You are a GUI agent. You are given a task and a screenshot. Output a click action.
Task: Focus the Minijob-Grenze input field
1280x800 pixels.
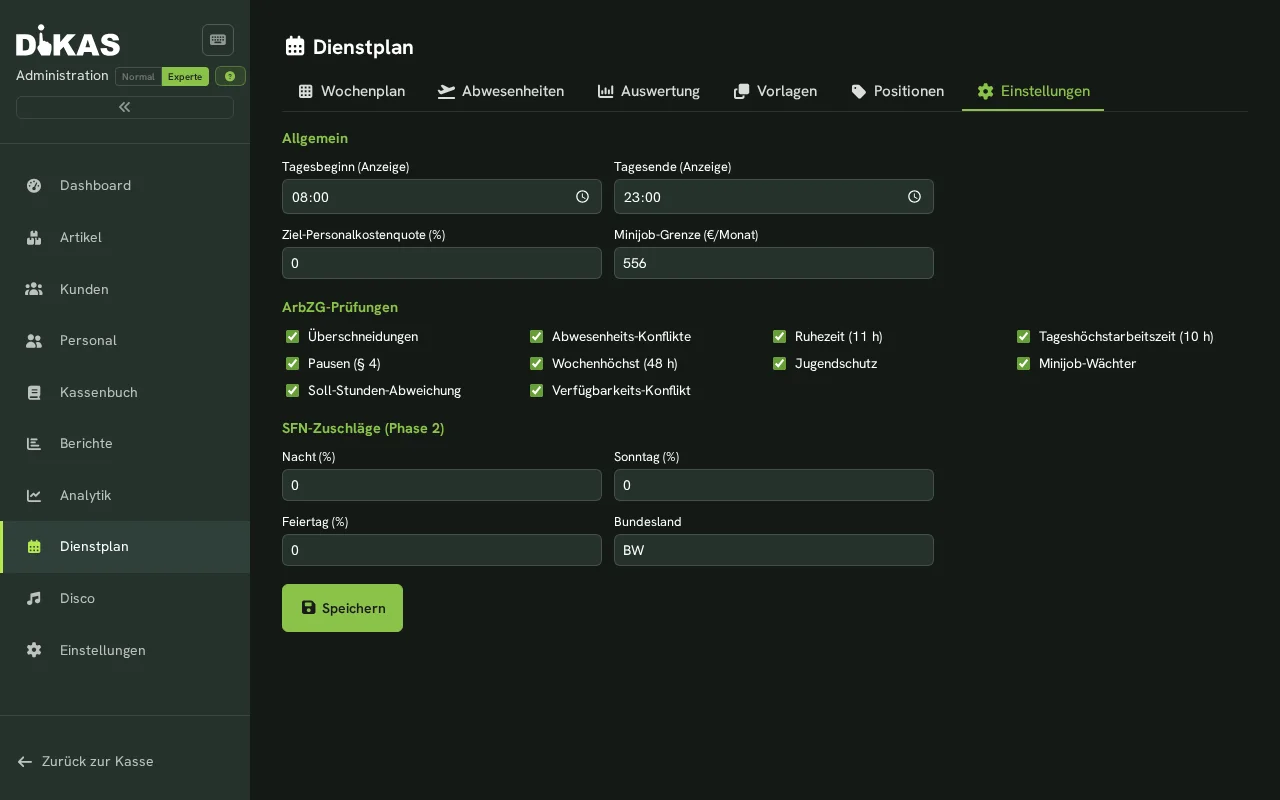pyautogui.click(x=774, y=263)
